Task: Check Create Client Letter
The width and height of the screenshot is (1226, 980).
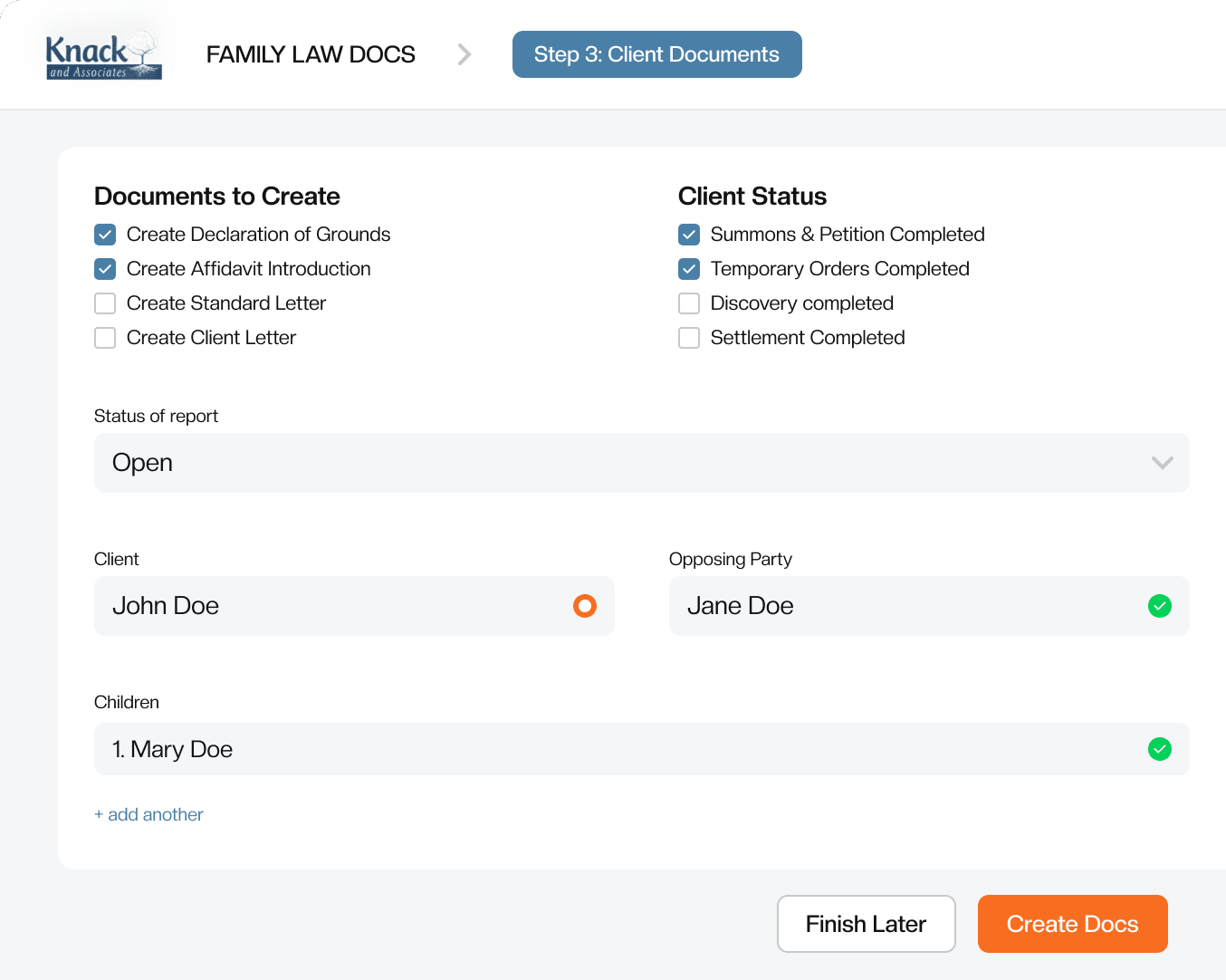Action: (x=105, y=338)
